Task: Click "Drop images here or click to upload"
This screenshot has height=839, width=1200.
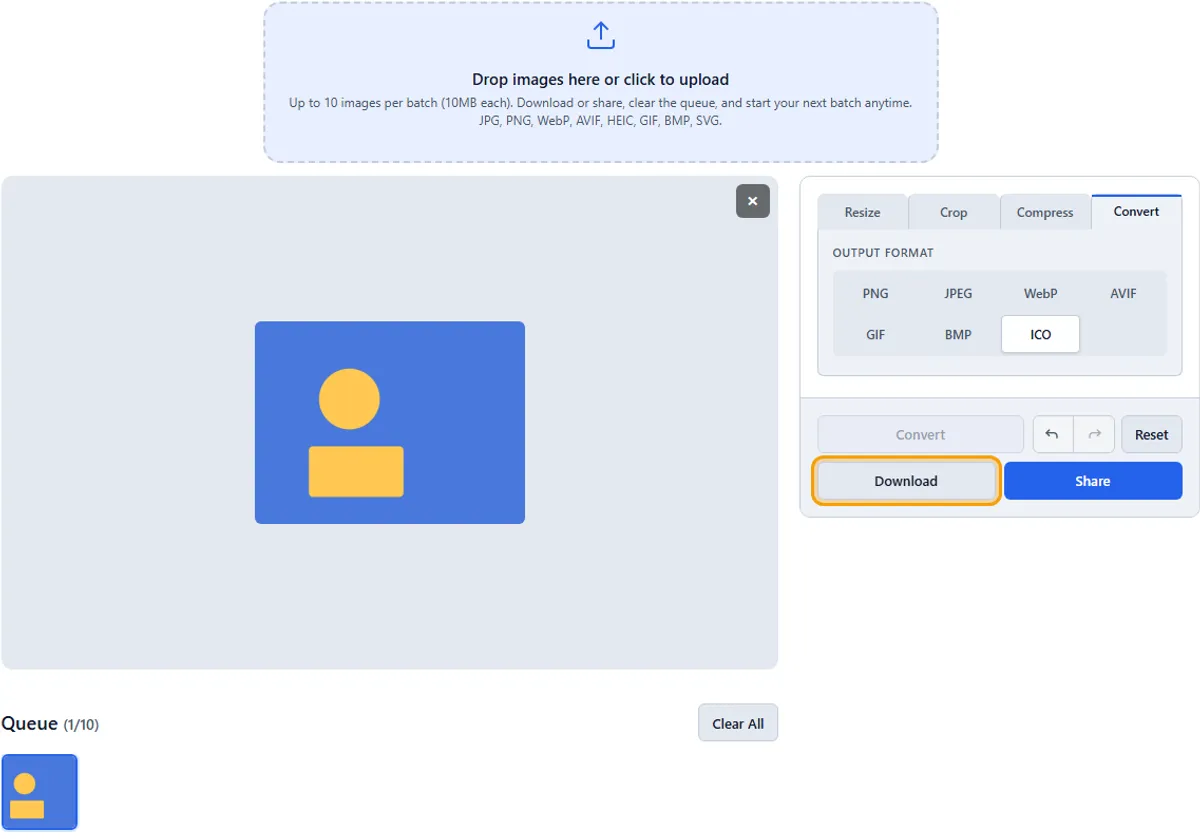Action: pos(601,80)
